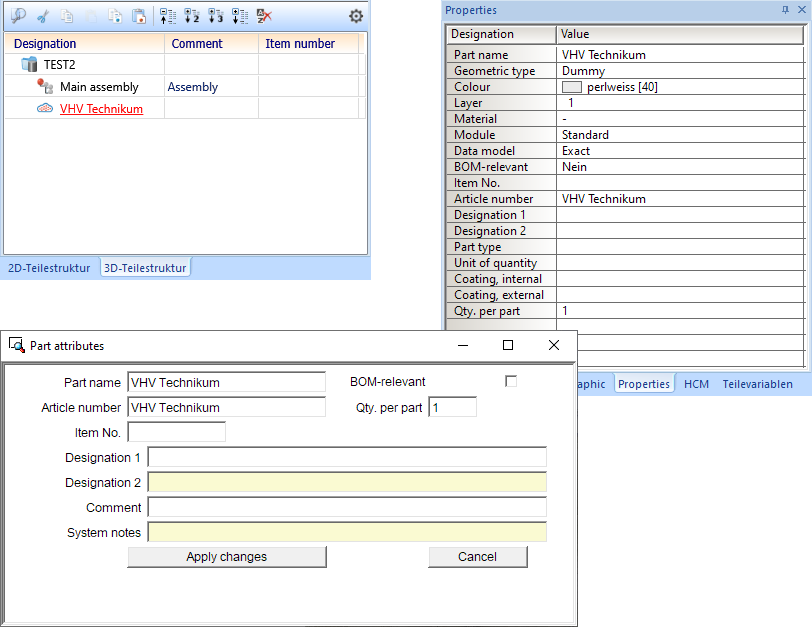Select Main assembly in the part structure
Screen dimensions: 812x627
[x=99, y=87]
